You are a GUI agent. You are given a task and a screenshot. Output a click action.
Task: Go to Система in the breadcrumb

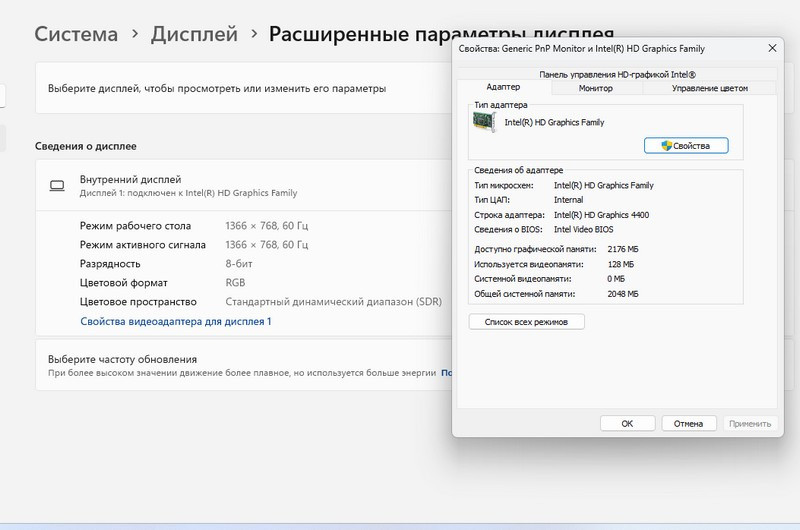[76, 34]
